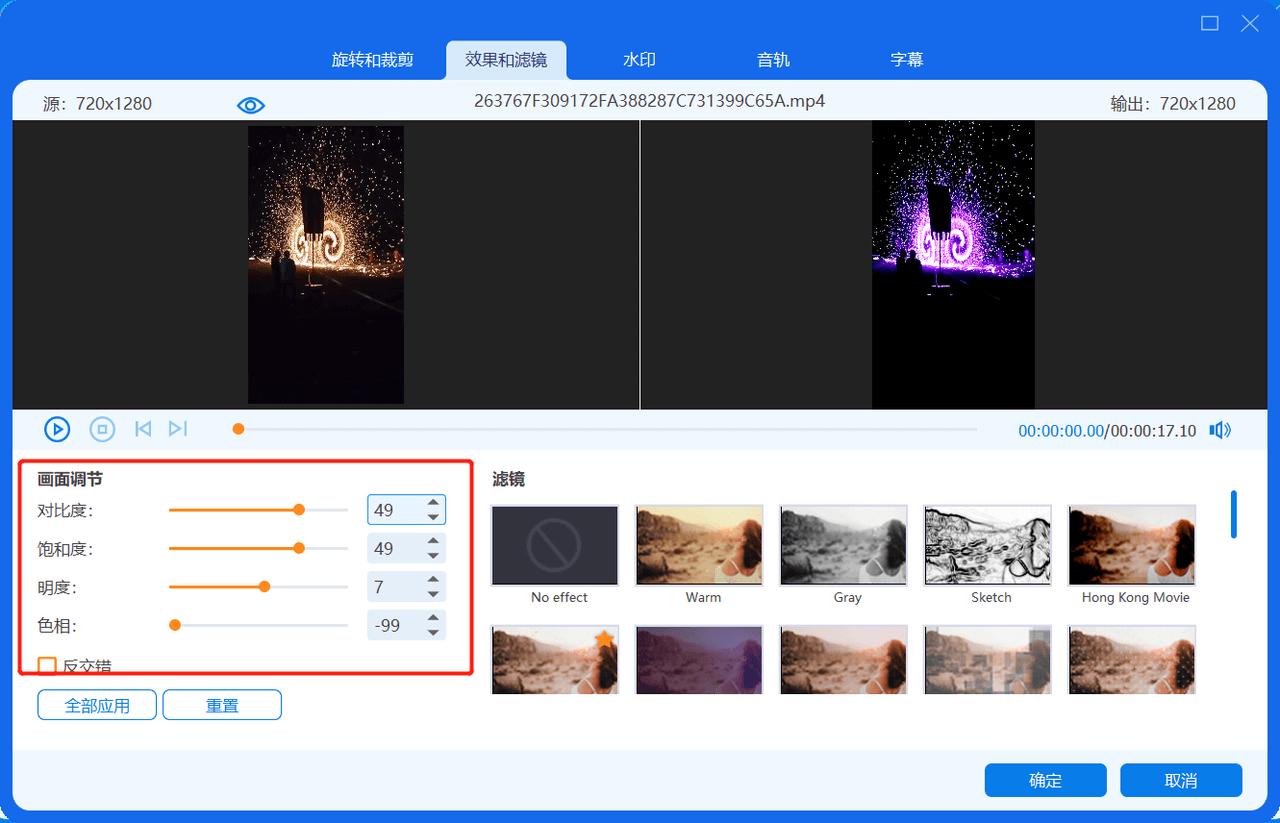
Task: Jump to the next frame
Action: pos(178,428)
